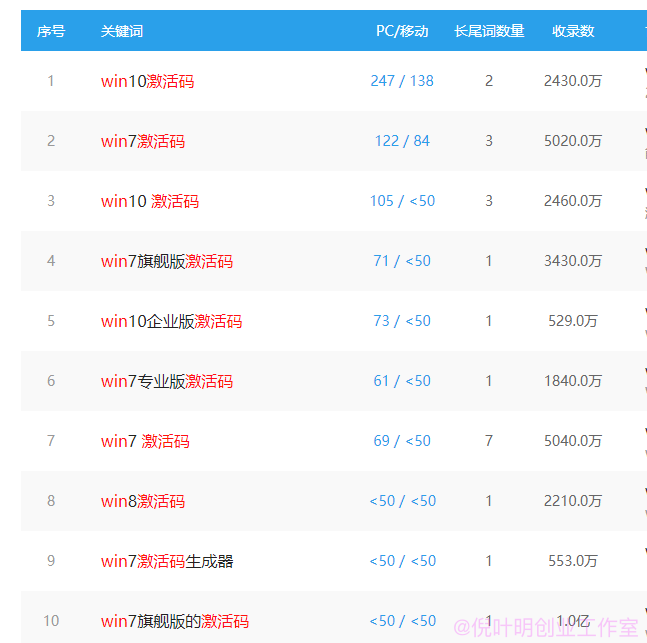
Task: Open keyword win7 激活码 in row 7
Action: click(x=145, y=441)
